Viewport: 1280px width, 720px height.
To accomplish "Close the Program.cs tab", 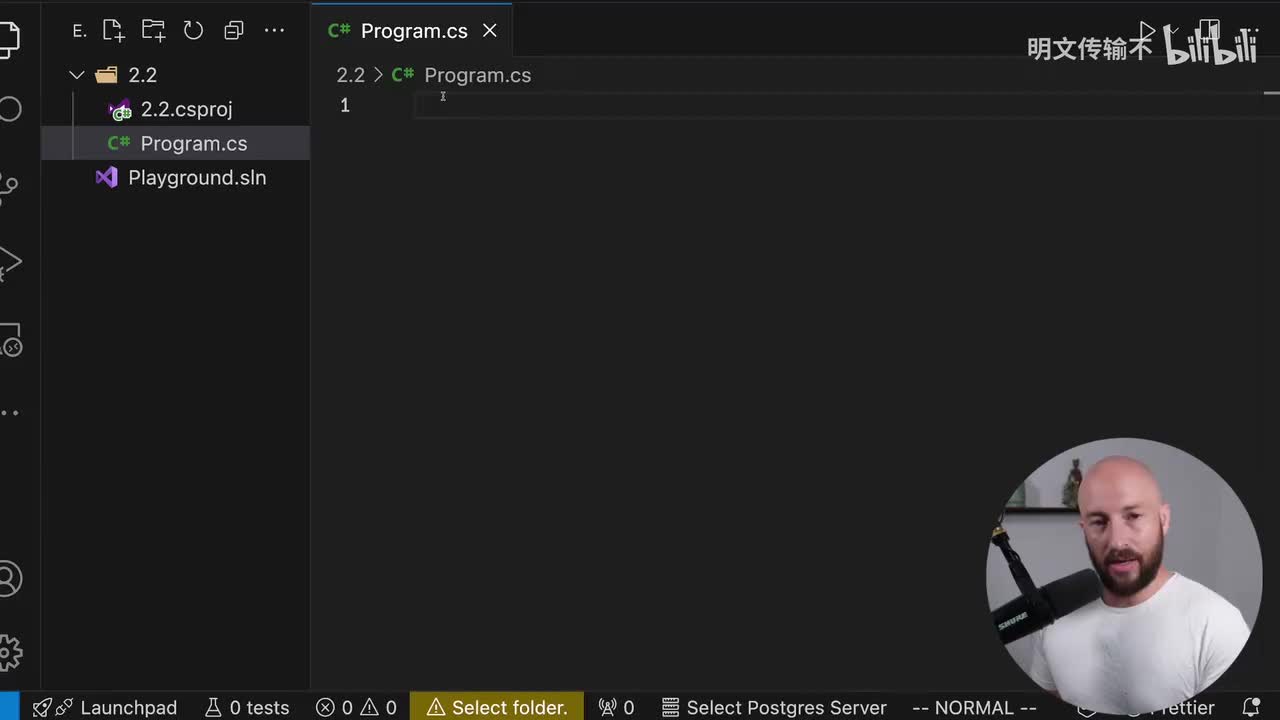I will pyautogui.click(x=490, y=31).
